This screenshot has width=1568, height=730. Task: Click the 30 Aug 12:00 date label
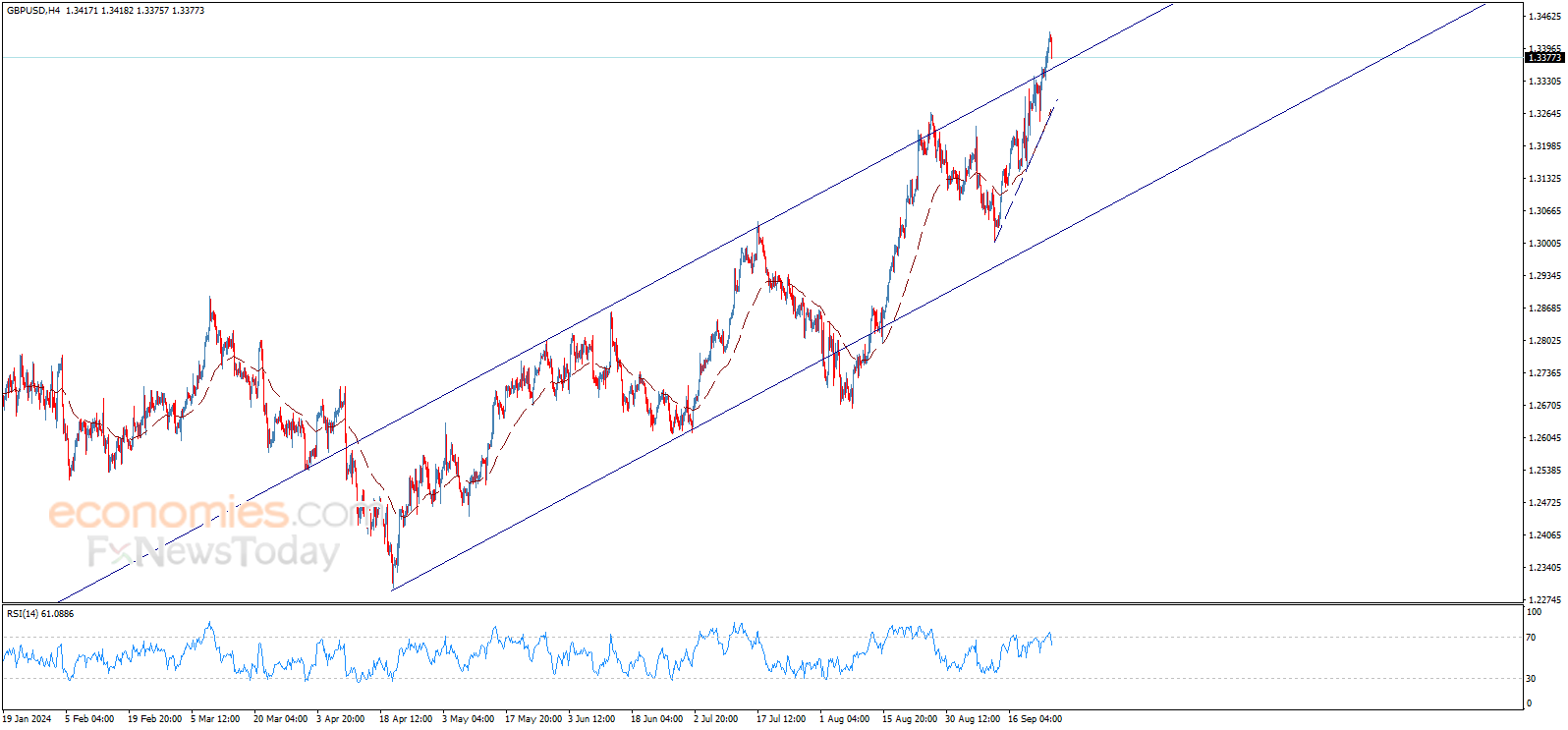(973, 719)
